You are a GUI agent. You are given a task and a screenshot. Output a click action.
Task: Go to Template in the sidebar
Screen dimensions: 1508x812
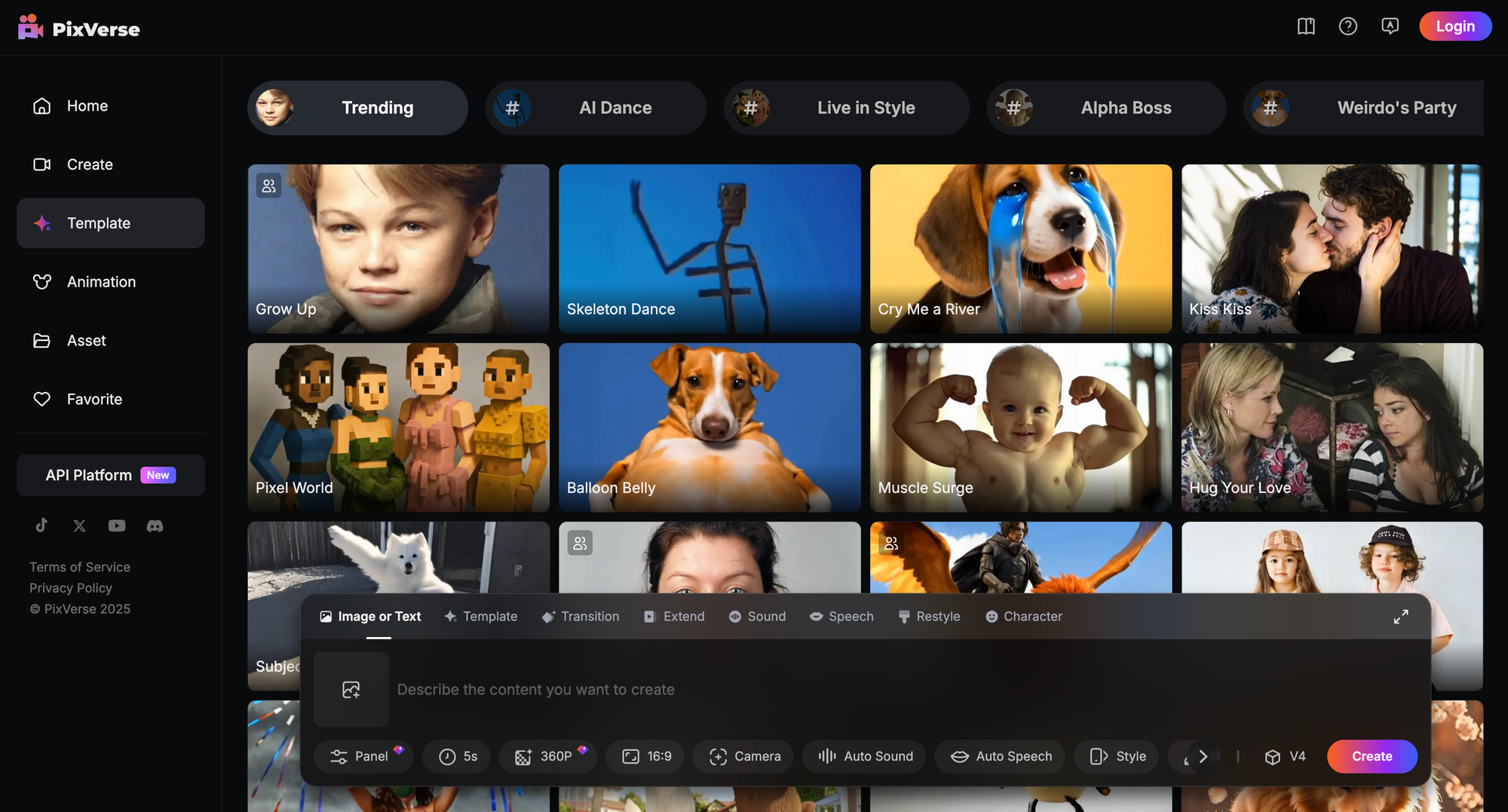[111, 223]
